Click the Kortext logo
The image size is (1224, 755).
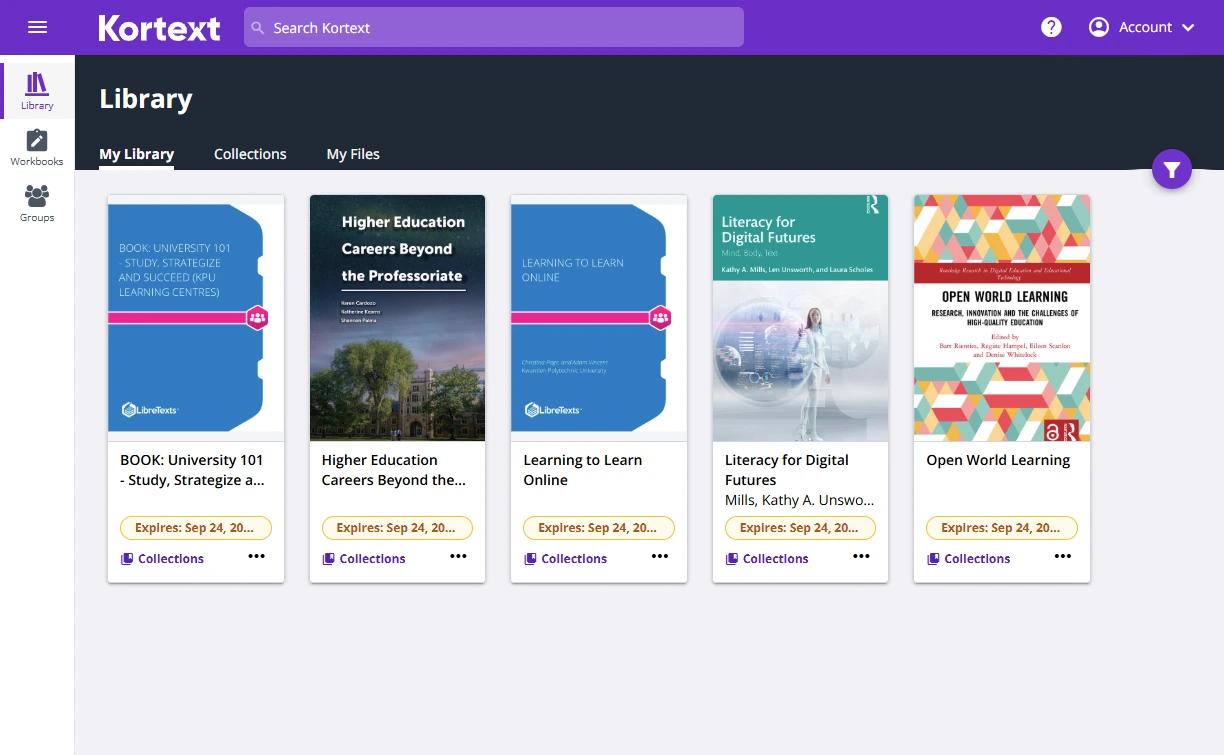click(x=159, y=28)
